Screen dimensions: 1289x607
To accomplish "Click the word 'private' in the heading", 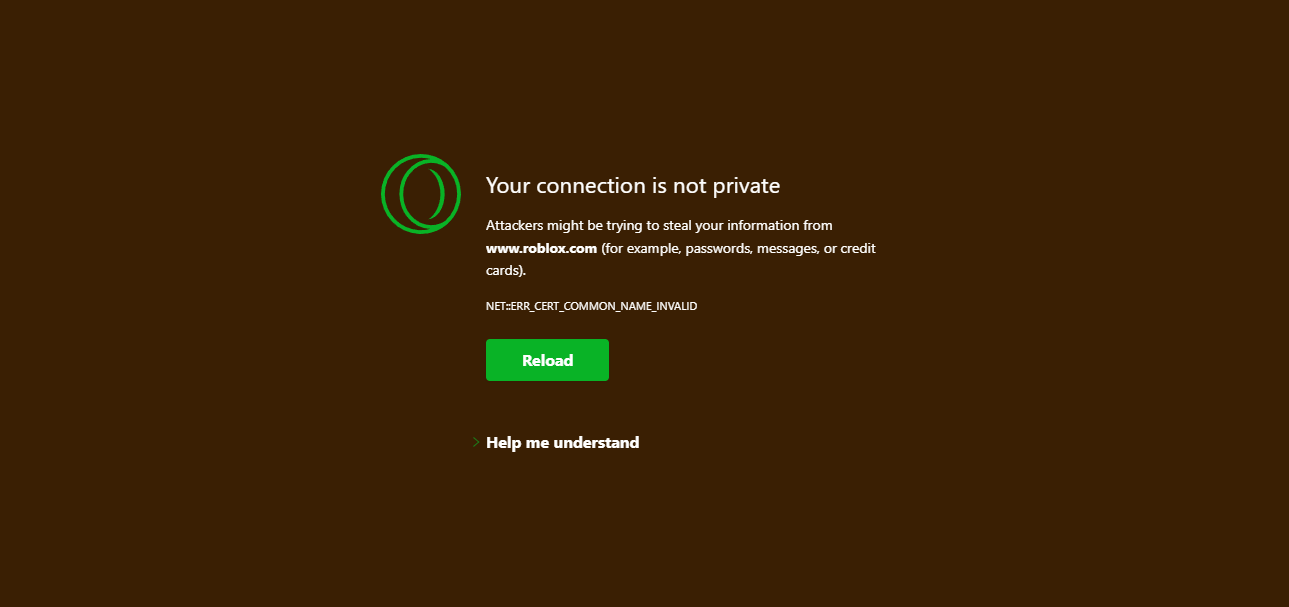I will click(744, 186).
